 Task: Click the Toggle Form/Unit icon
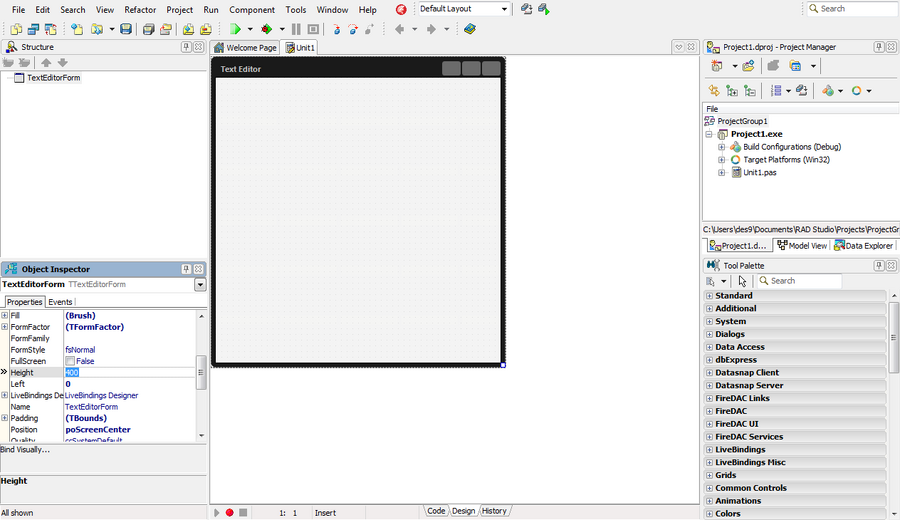pos(51,29)
